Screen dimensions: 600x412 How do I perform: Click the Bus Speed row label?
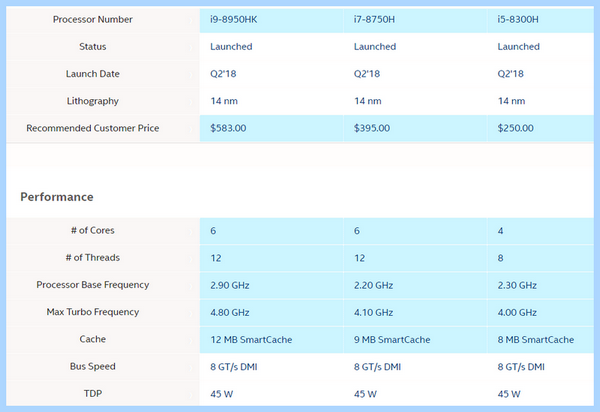(93, 366)
